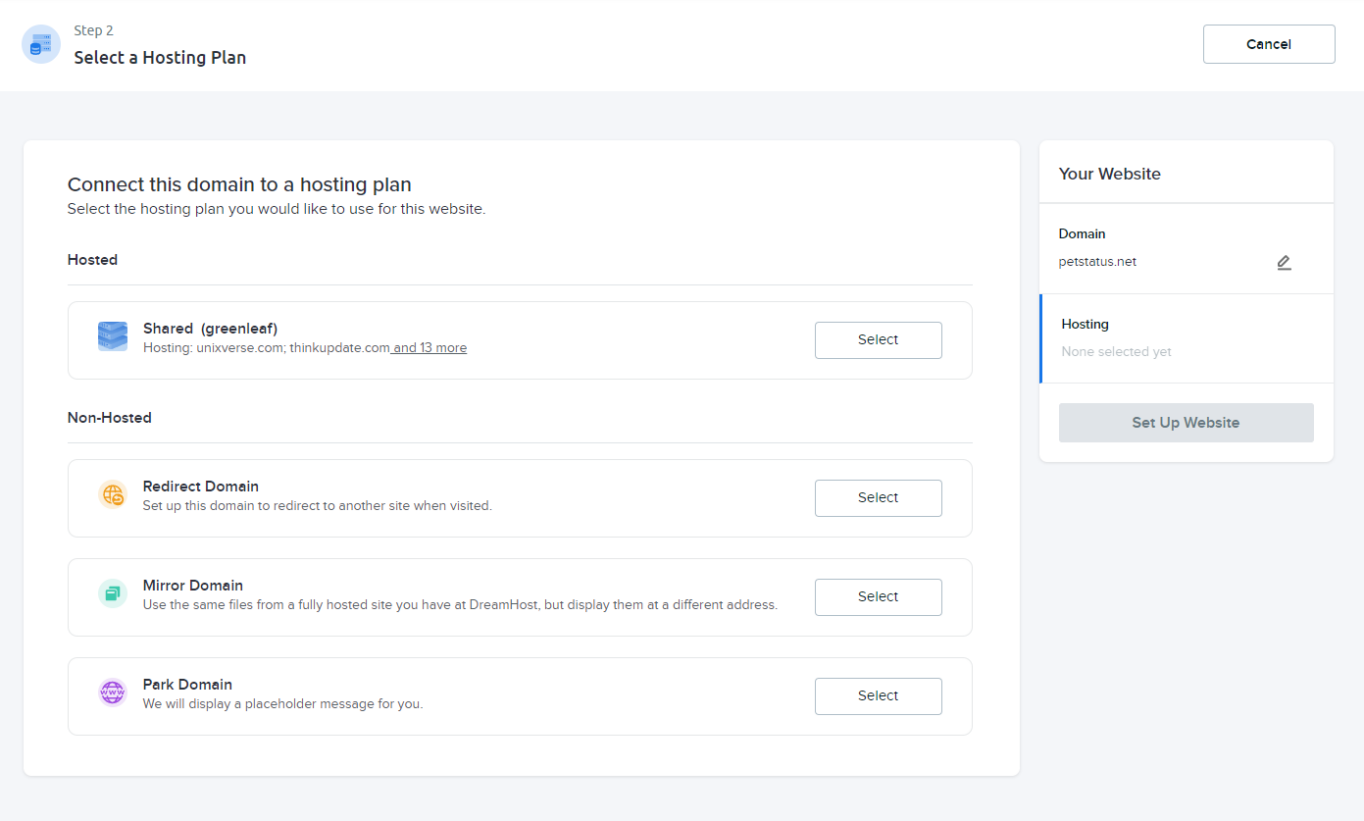Click the orange Redirect Domain globe icon
1364x821 pixels.
112,494
